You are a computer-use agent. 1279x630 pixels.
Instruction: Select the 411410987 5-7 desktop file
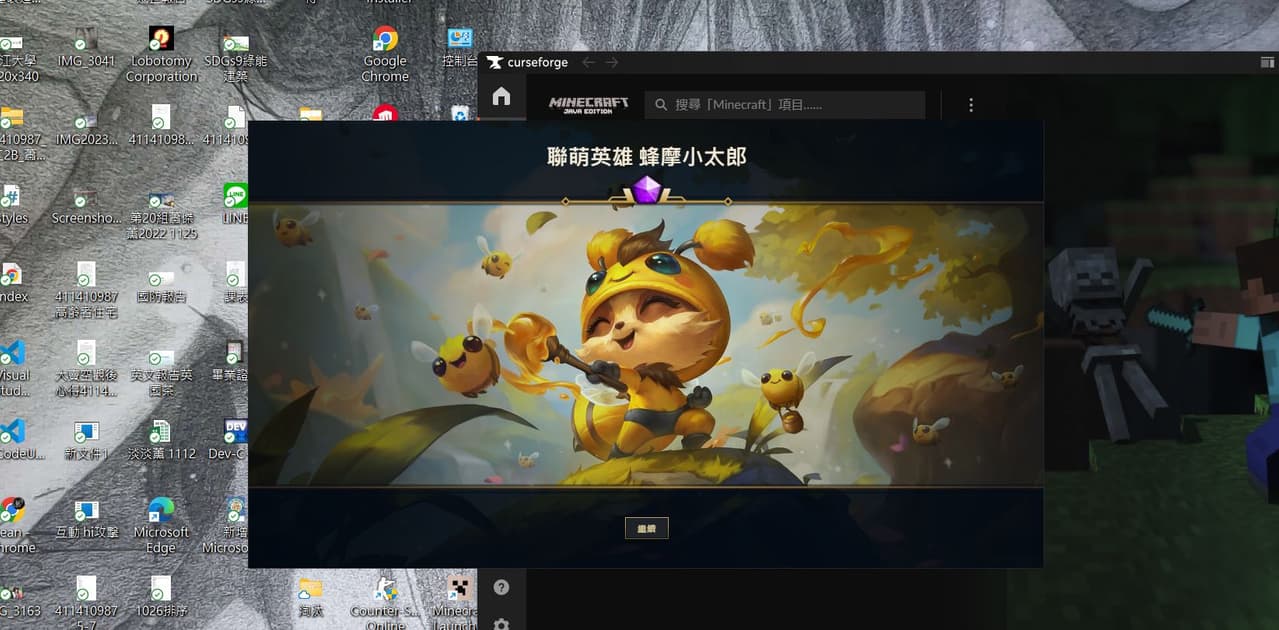point(86,602)
